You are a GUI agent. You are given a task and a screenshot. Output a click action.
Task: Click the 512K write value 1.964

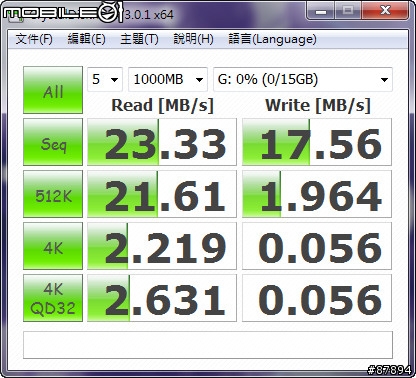pos(317,194)
